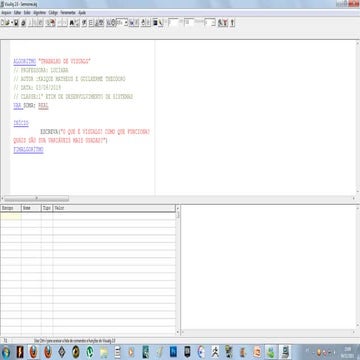
Task: Open the Algoritmo menu
Action: click(x=40, y=13)
